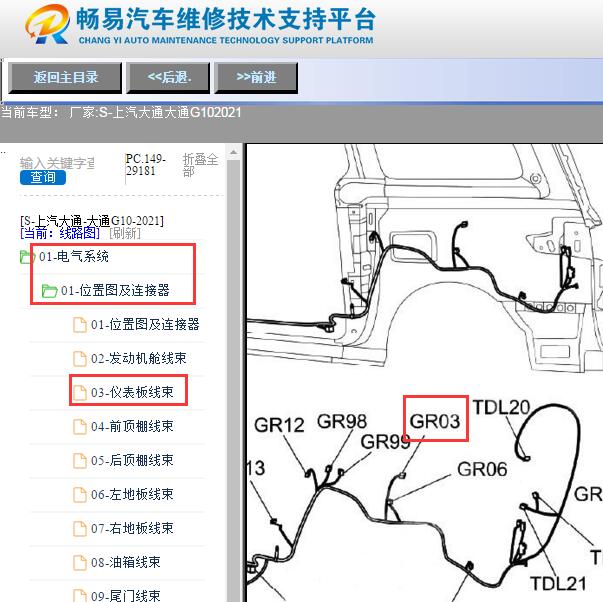Viewport: 603px width, 602px height.
Task: Open the 09-尾门线束 document
Action: (126, 596)
